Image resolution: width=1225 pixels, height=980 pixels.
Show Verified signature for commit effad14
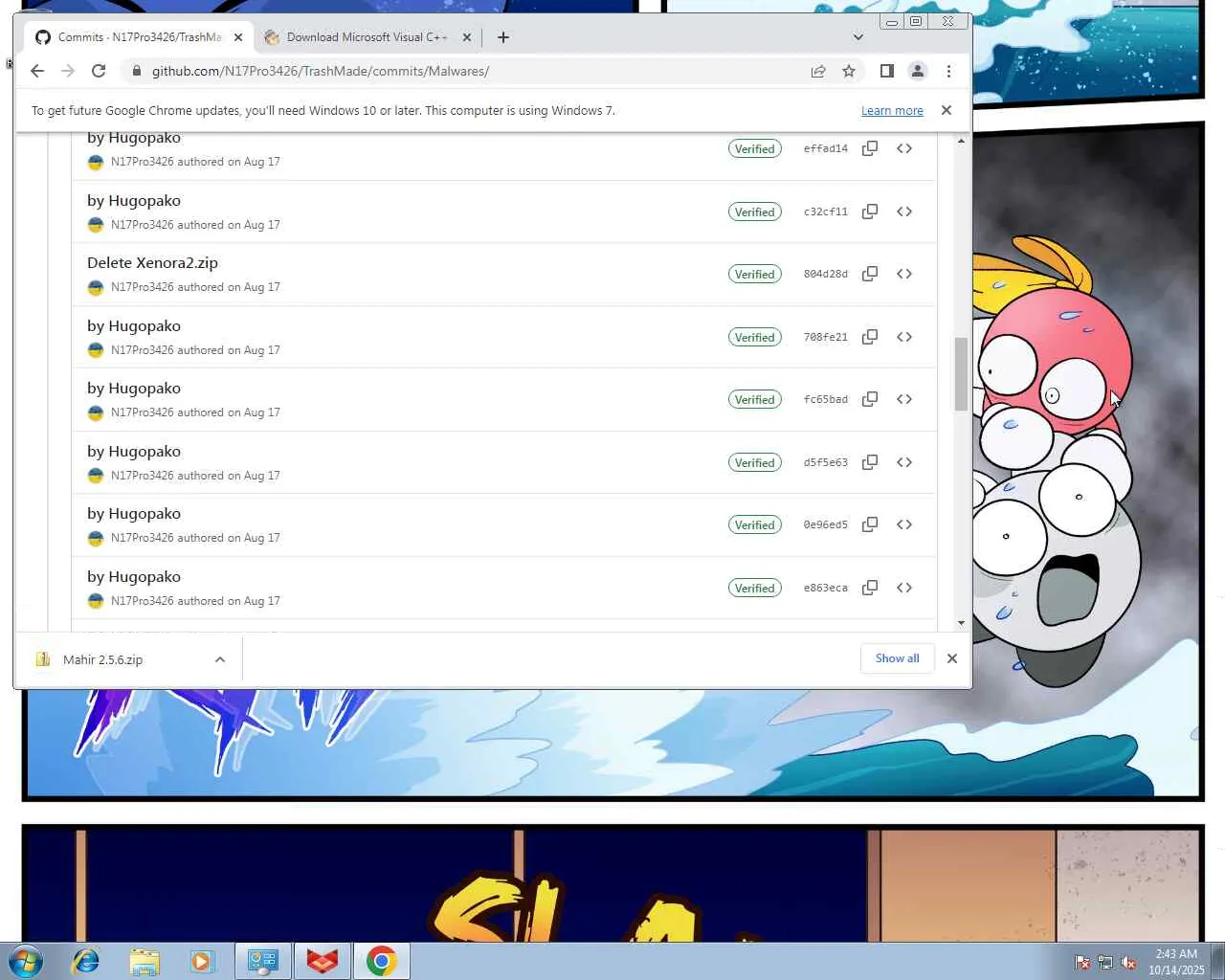755,148
